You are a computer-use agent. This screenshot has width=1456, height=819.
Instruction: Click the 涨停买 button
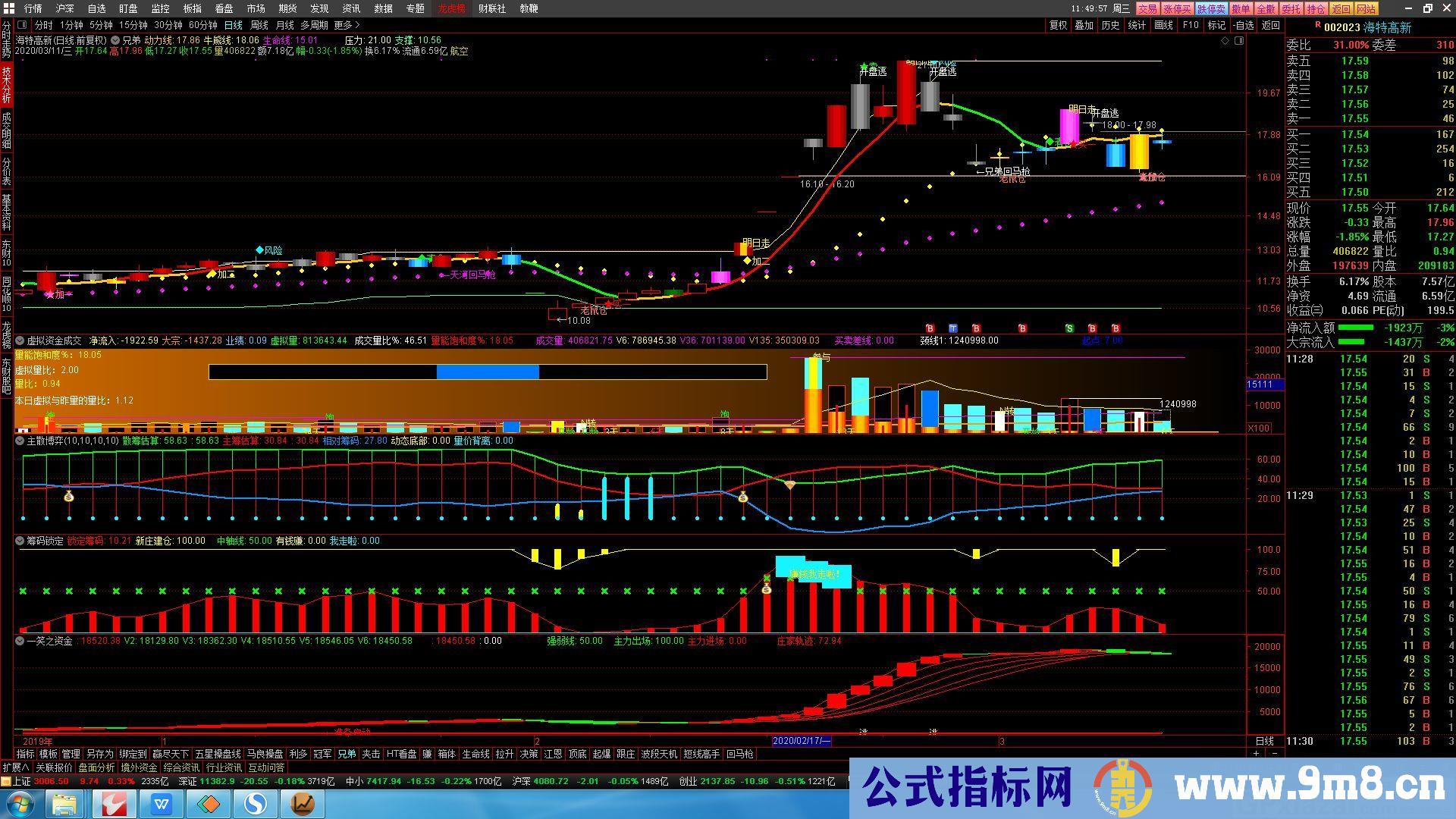1177,8
